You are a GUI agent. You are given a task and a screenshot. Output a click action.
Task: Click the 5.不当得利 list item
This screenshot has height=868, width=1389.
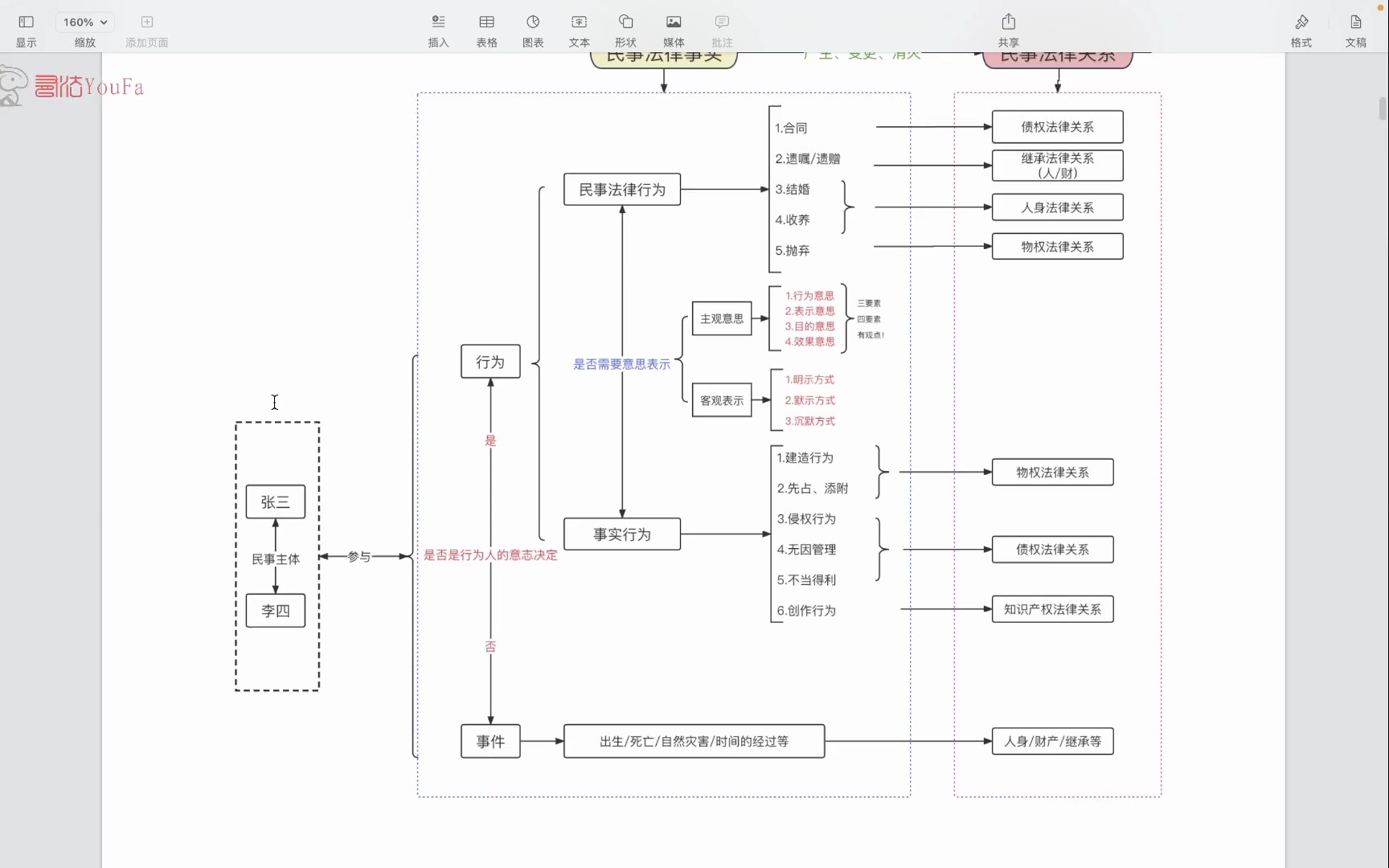[x=806, y=580]
